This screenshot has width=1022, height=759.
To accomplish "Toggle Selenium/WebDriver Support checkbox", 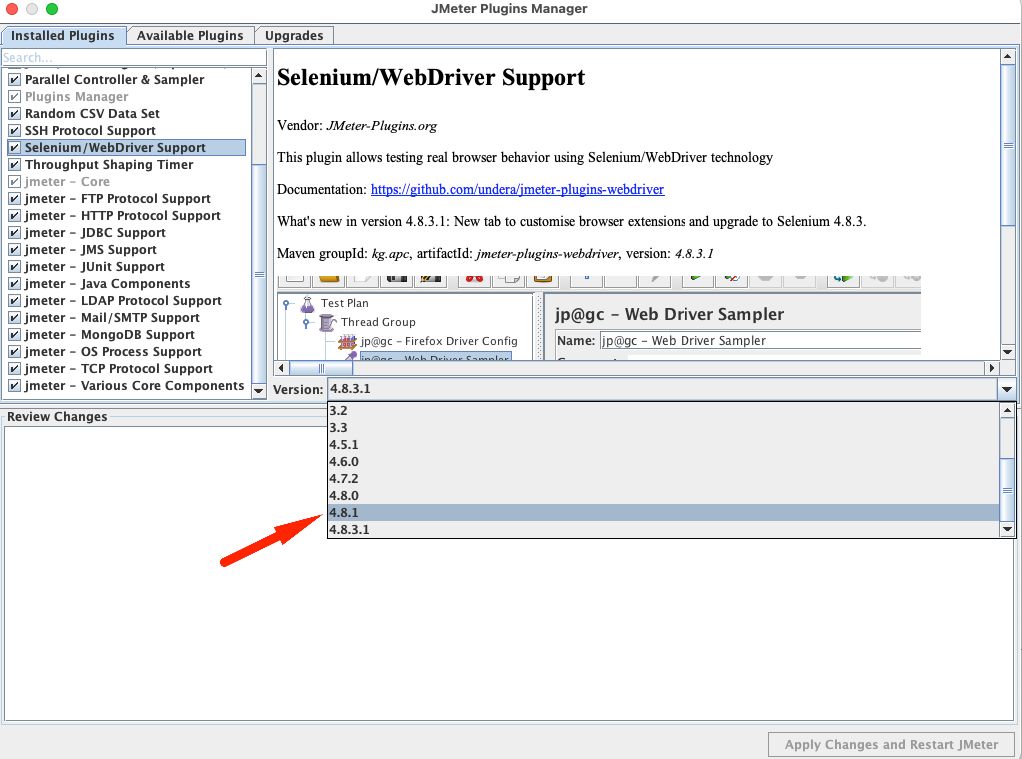I will [14, 147].
